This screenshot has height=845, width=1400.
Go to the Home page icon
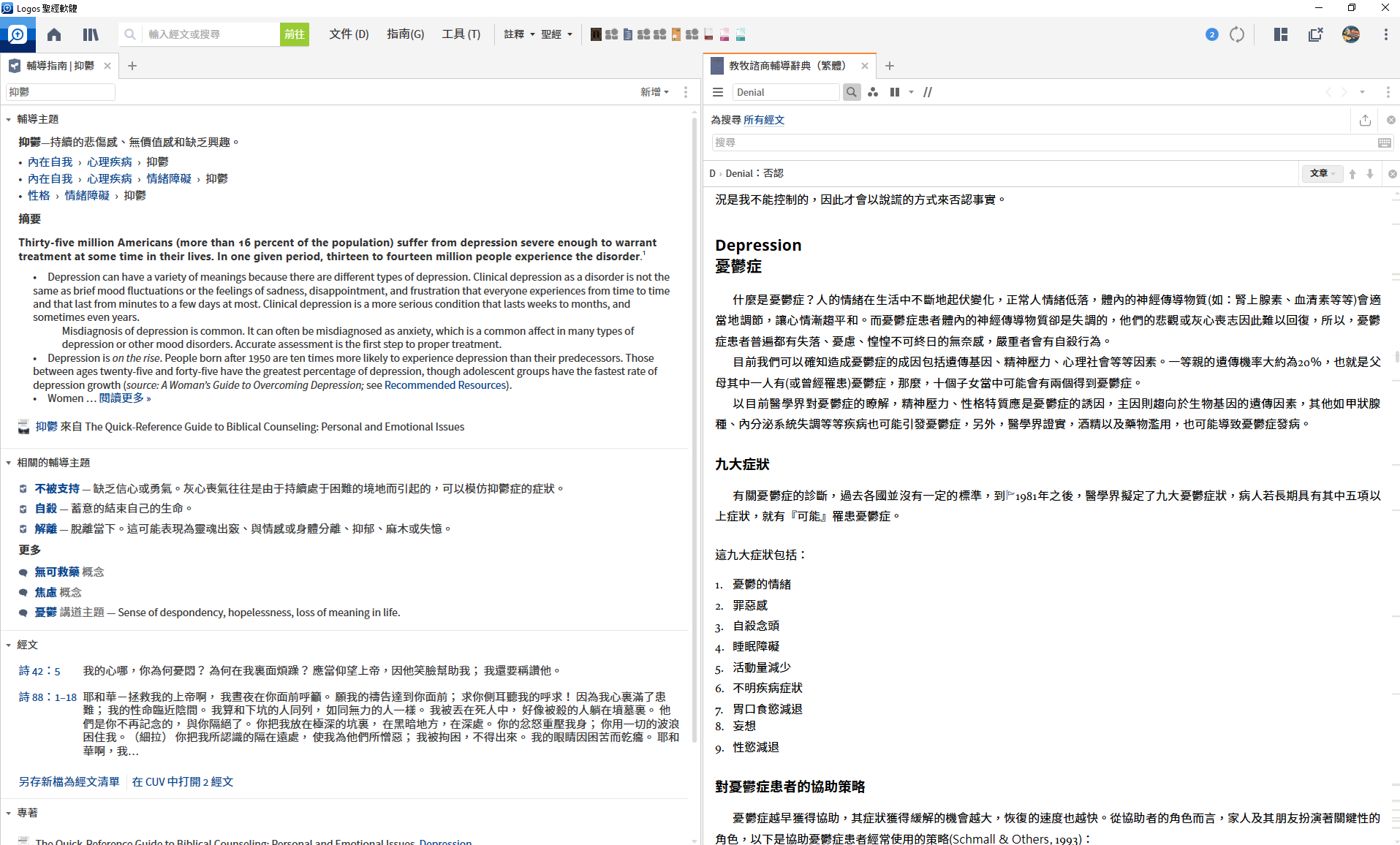click(x=54, y=34)
